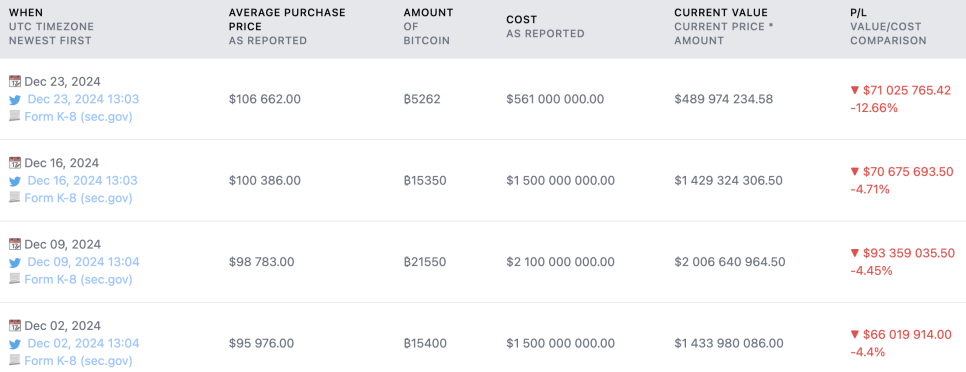966x372 pixels.
Task: Select the AVERAGE PURCHASE PRICE column header
Action: (x=287, y=20)
